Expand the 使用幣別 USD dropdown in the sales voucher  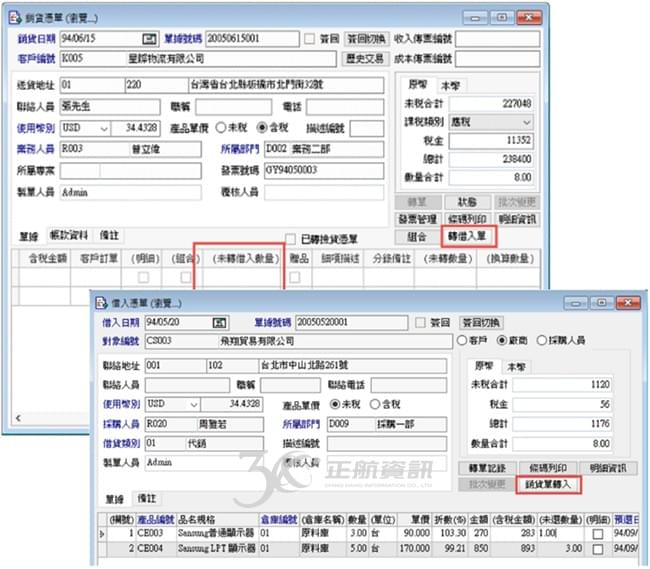point(103,128)
